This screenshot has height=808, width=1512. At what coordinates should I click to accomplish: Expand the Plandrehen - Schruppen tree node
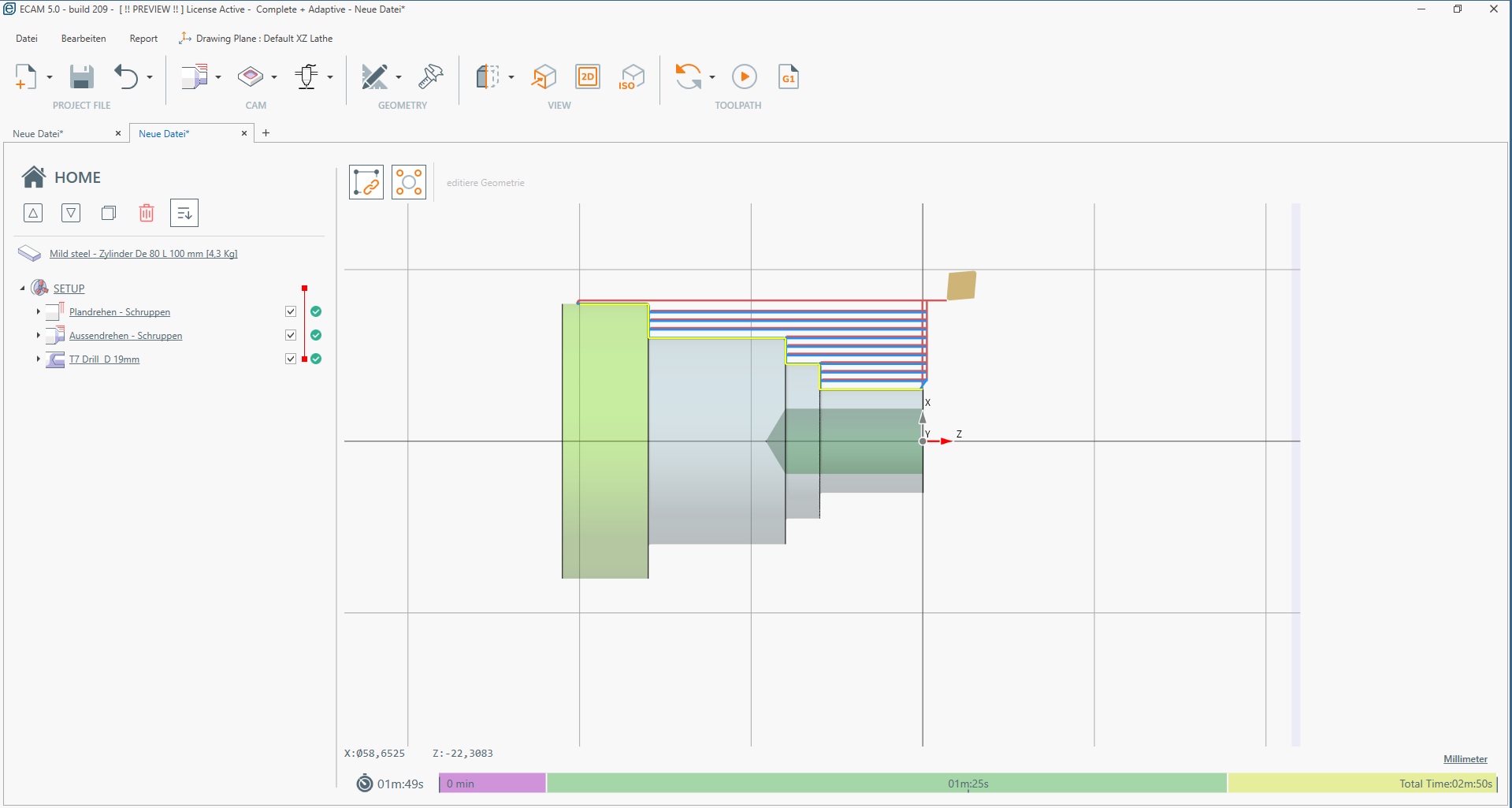click(x=38, y=312)
